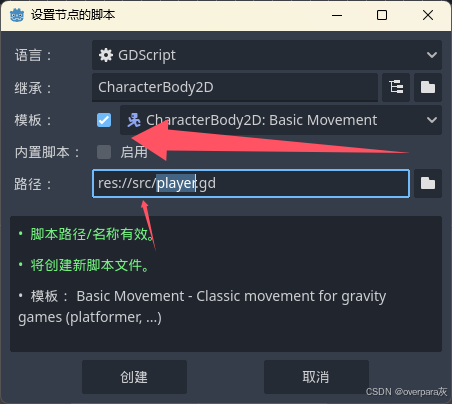Click the 启用 label next to the checkbox
452x404 pixels.
pos(134,152)
